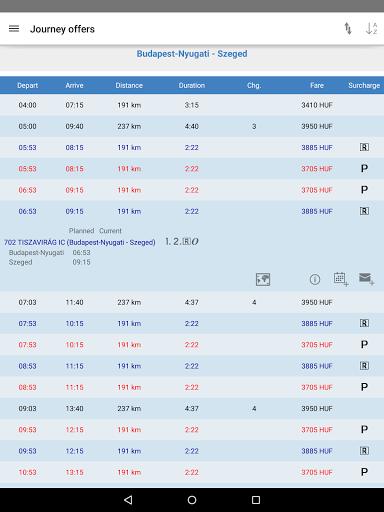Tap red 07:53 departure time
This screenshot has height=512, width=384.
[27, 345]
